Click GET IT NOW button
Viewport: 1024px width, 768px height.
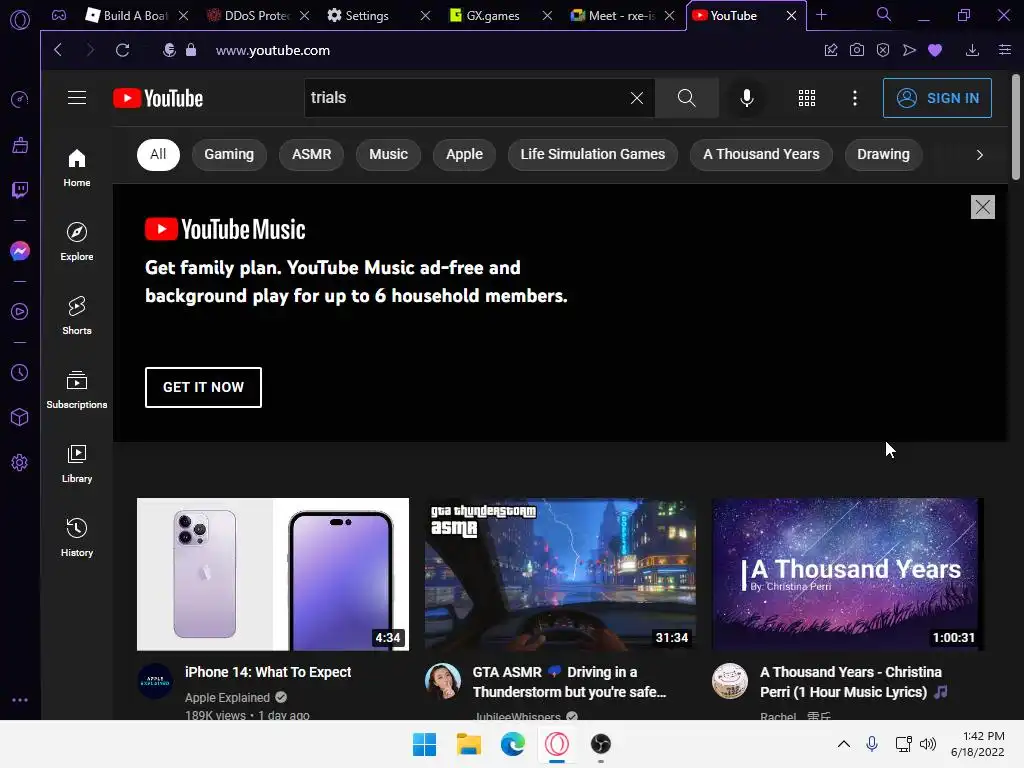203,387
